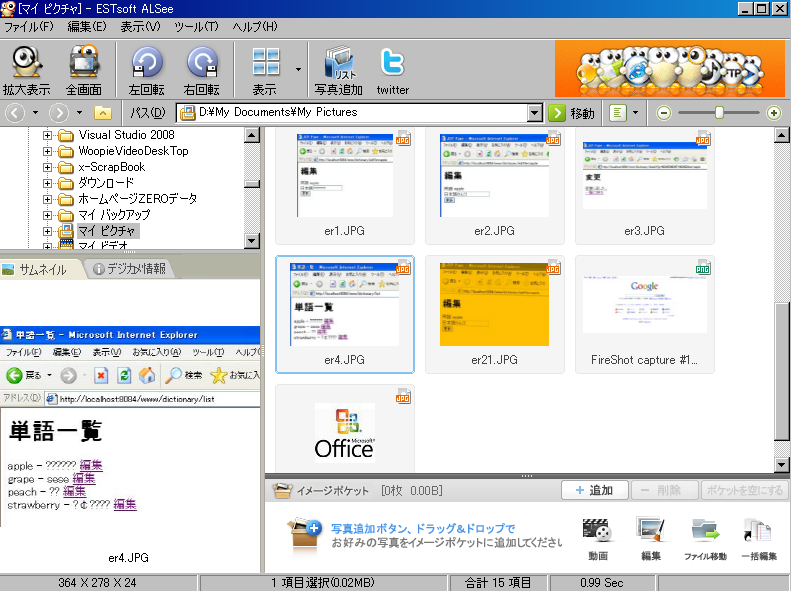Select マイ バックアップ folder
Image resolution: width=791 pixels, height=591 pixels.
114,215
